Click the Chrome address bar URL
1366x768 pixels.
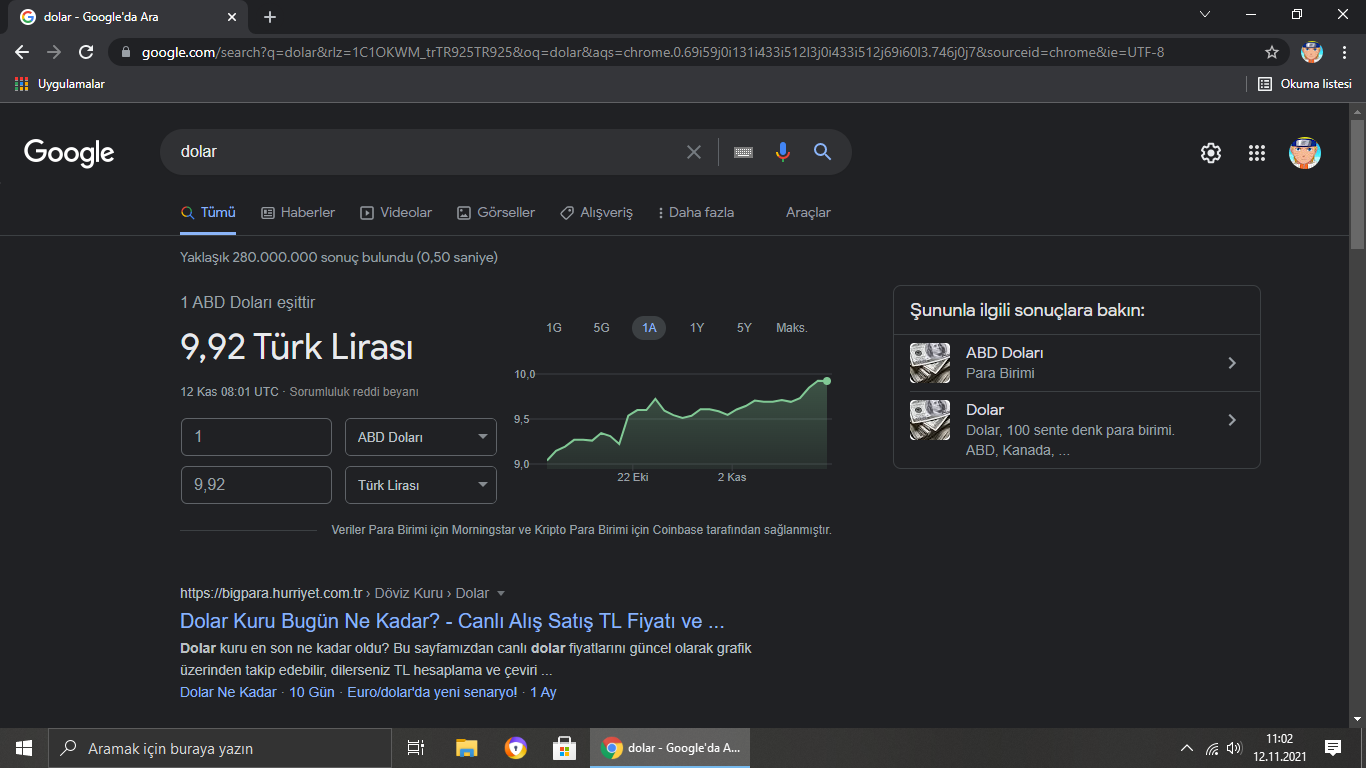click(x=652, y=52)
